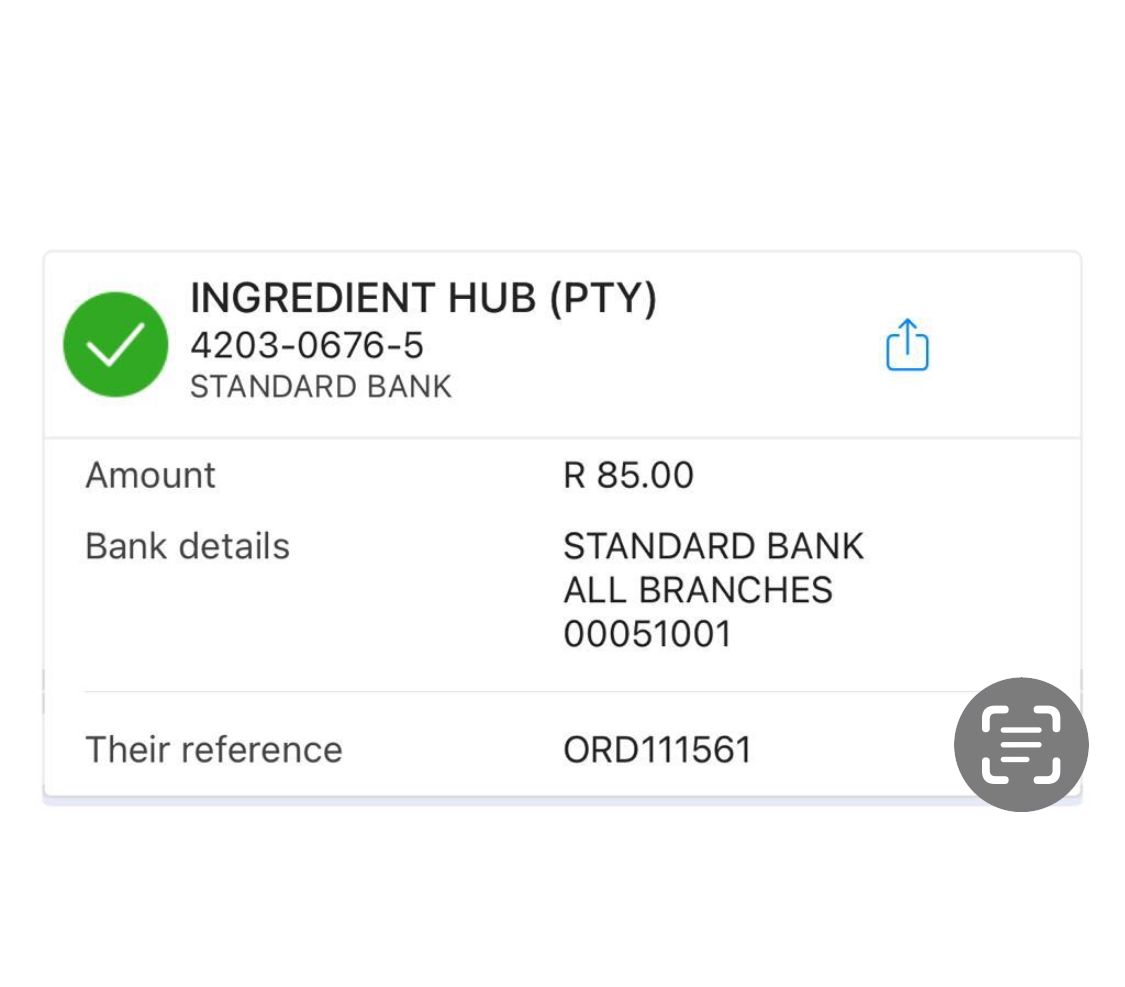Select the reference ORD111561
Image resolution: width=1125 pixels, height=987 pixels.
657,750
